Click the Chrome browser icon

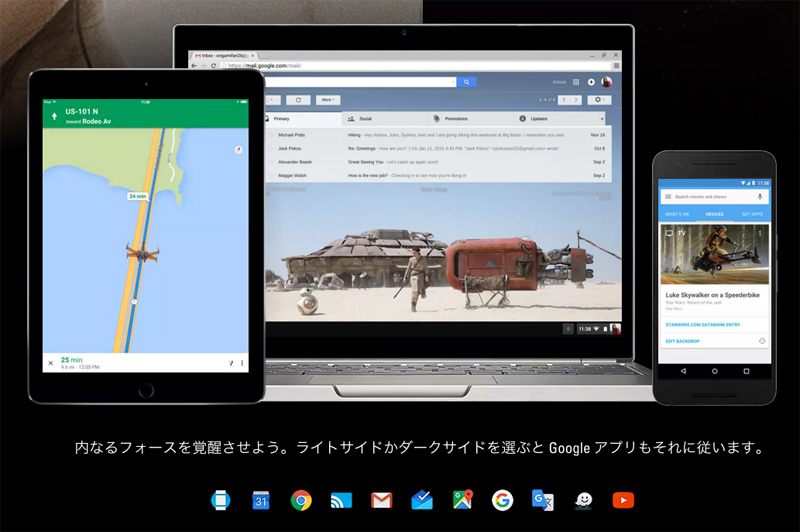[x=301, y=500]
